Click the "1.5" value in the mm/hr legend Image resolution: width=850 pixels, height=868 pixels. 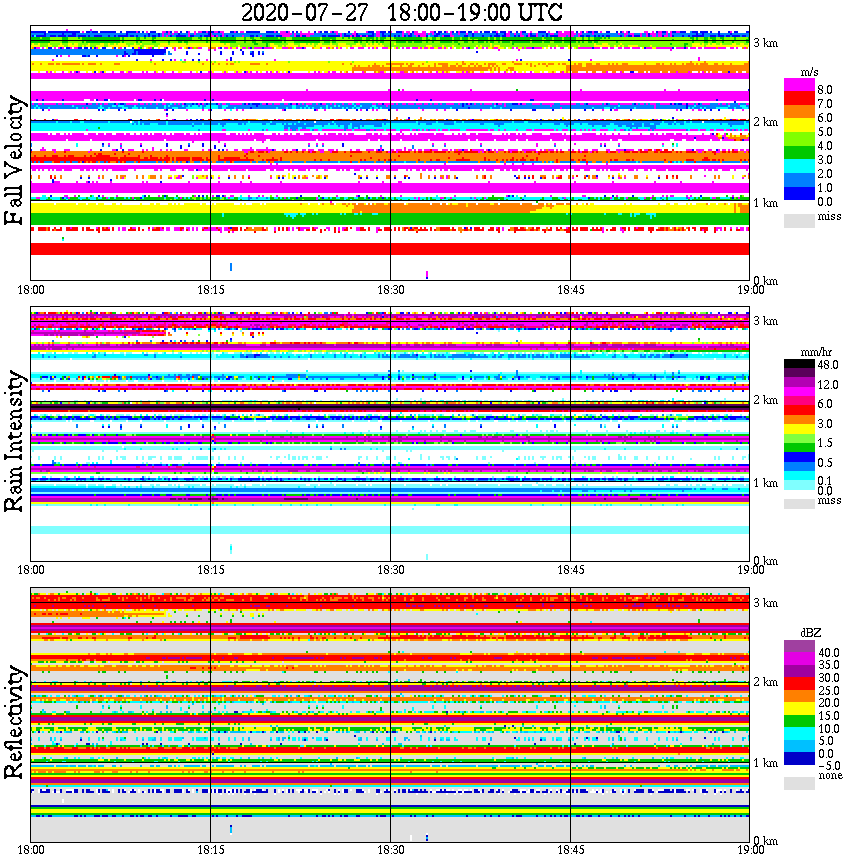(x=825, y=442)
